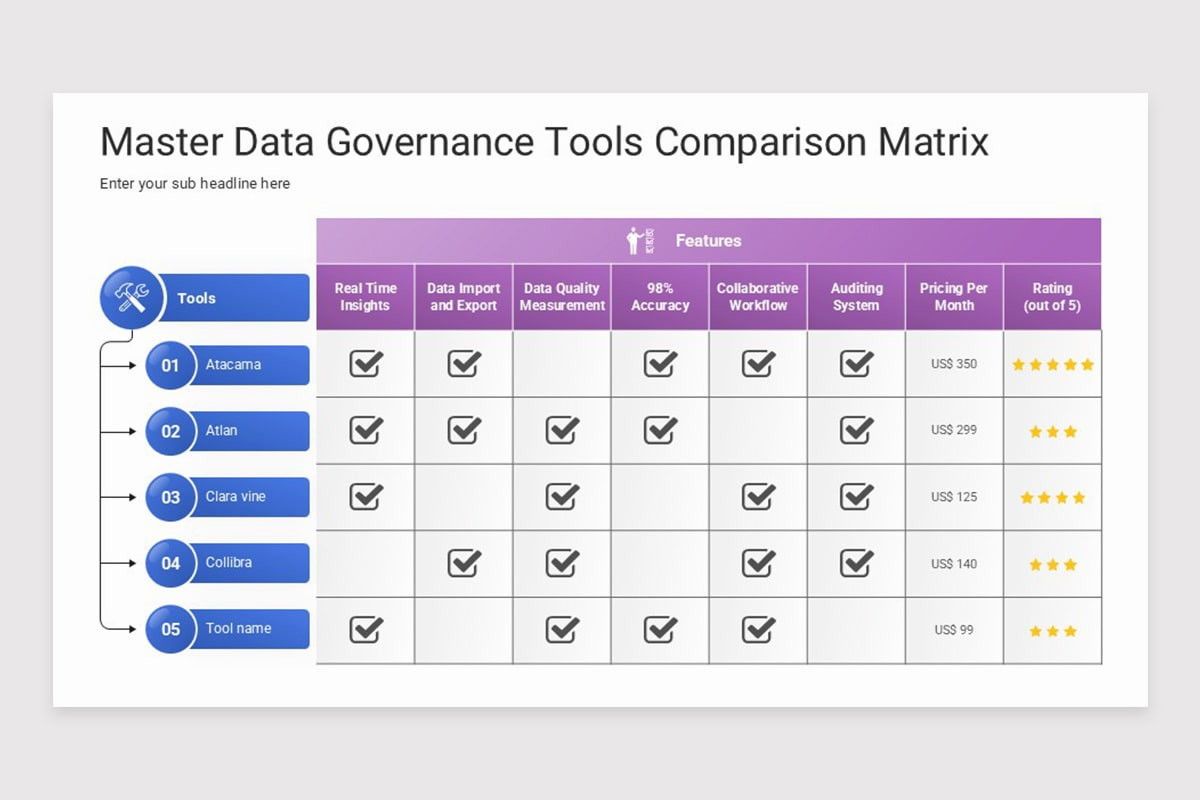This screenshot has width=1200, height=800.
Task: Click the presenter icon beside Features
Action: (x=640, y=241)
